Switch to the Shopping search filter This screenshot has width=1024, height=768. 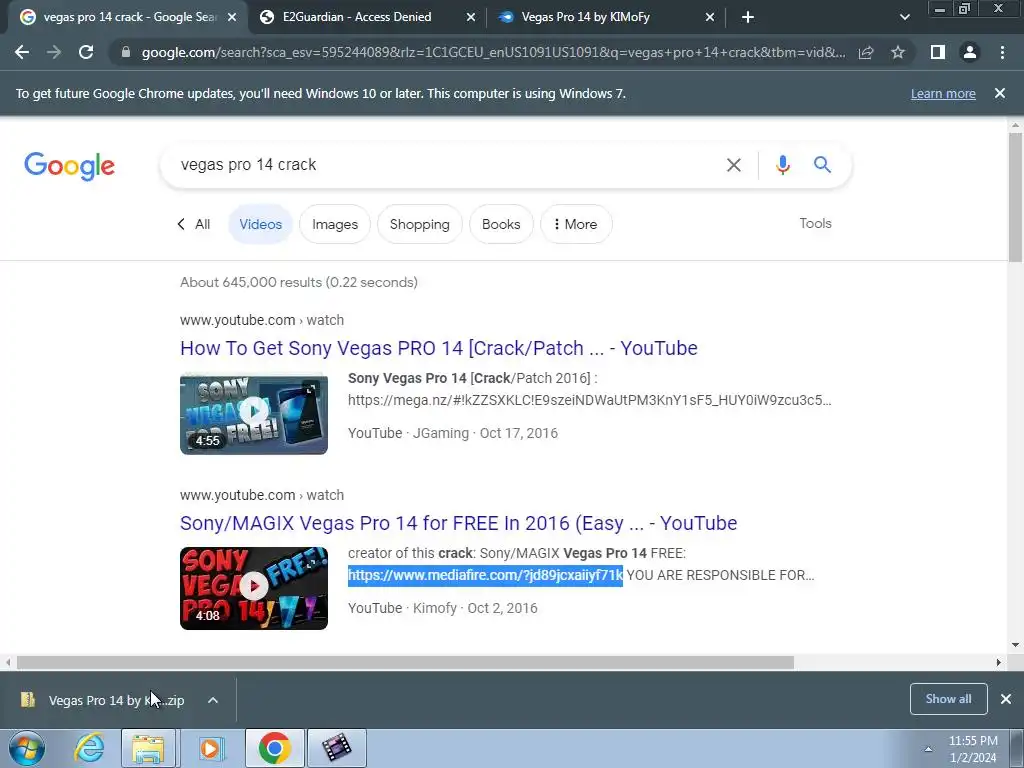click(419, 224)
